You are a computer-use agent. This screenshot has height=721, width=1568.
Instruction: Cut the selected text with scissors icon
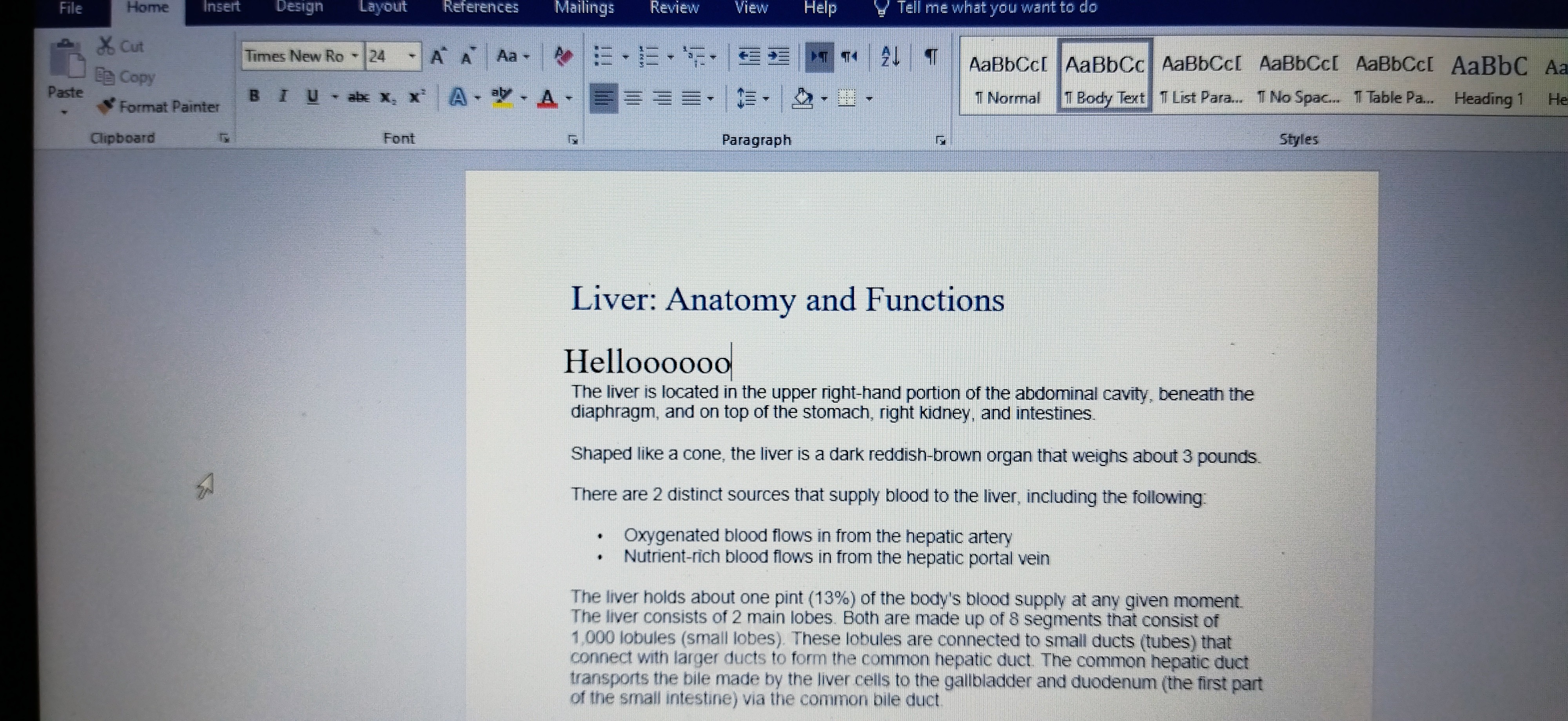pyautogui.click(x=121, y=46)
